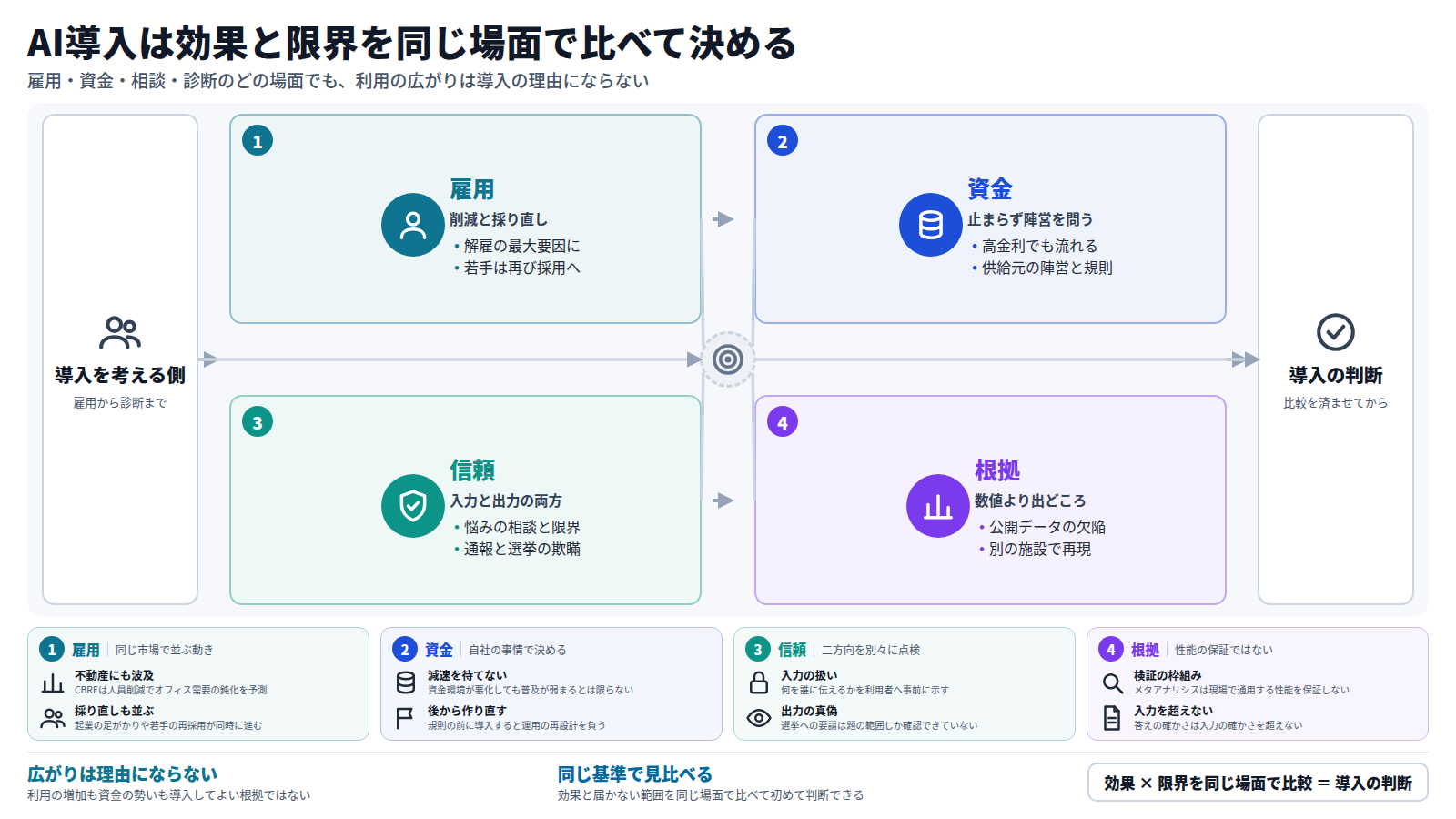The height and width of the screenshot is (819, 1456).
Task: Click the footer heading 同じ基準で見比べる
Action: pyautogui.click(x=635, y=774)
